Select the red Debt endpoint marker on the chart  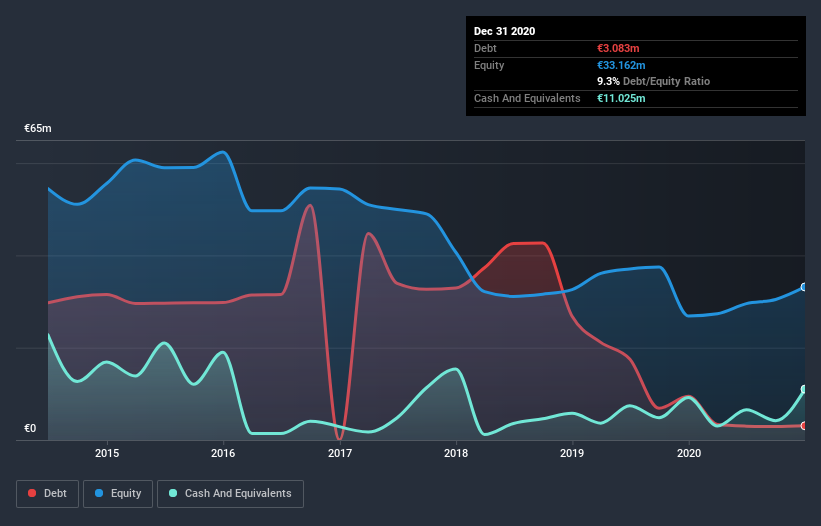(x=804, y=426)
